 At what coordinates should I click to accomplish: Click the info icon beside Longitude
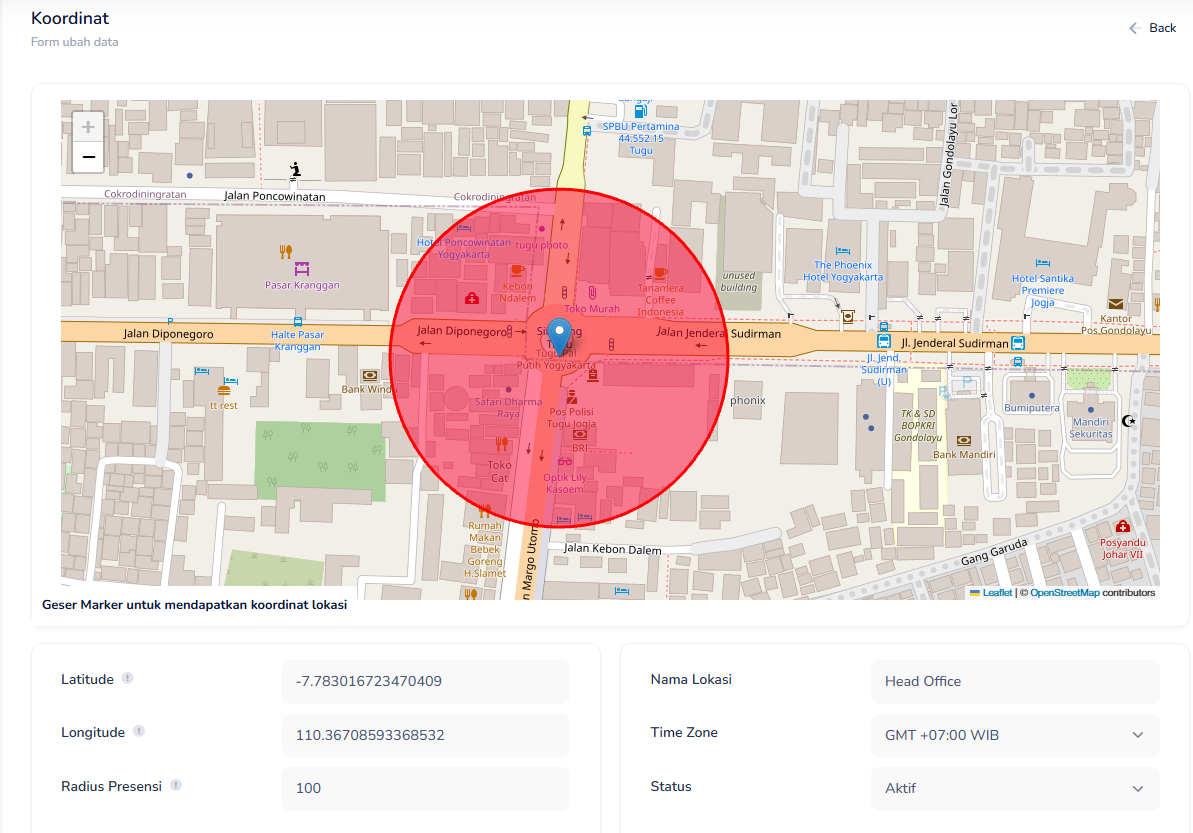pos(137,731)
